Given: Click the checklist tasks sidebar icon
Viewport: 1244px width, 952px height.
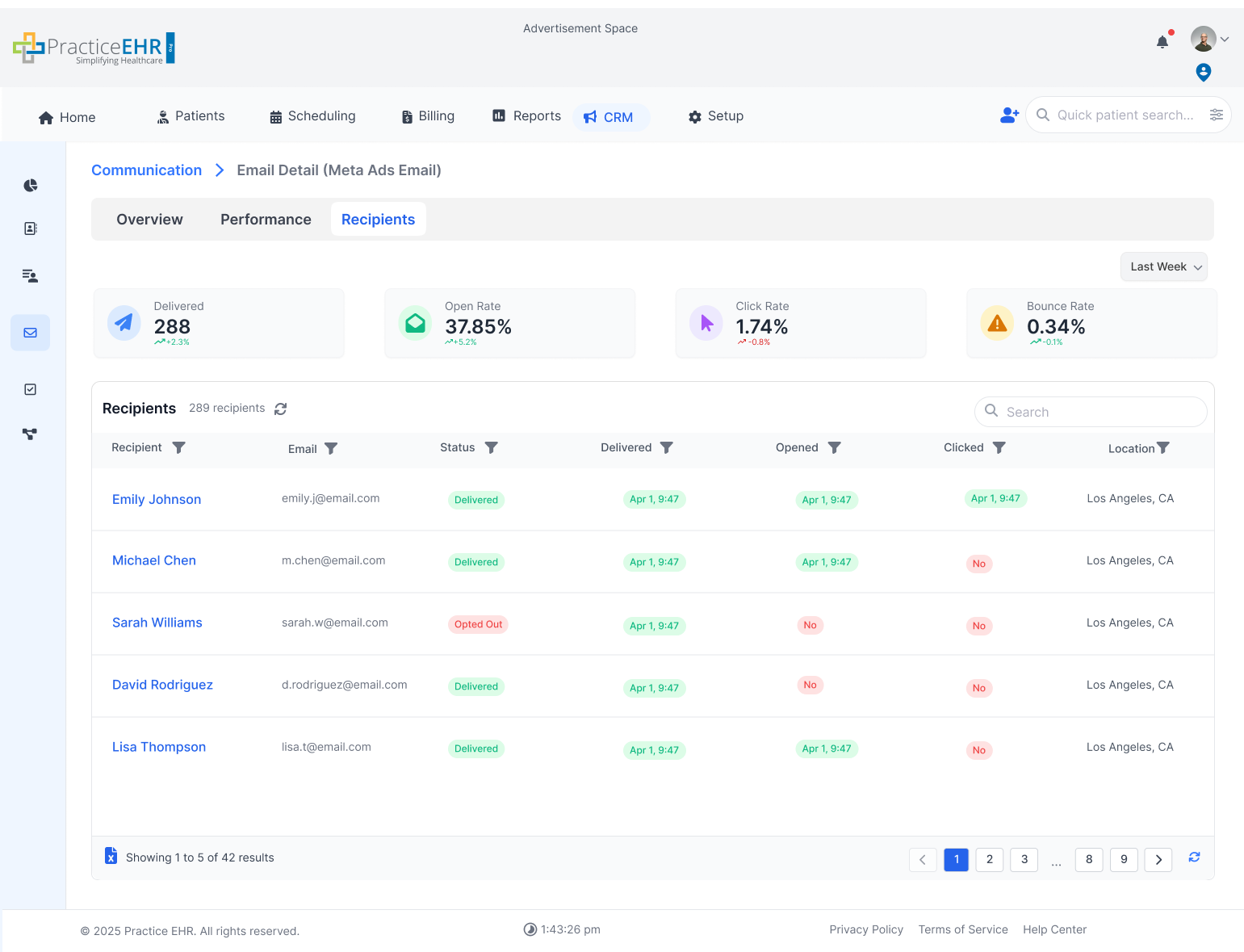Looking at the screenshot, I should (31, 389).
